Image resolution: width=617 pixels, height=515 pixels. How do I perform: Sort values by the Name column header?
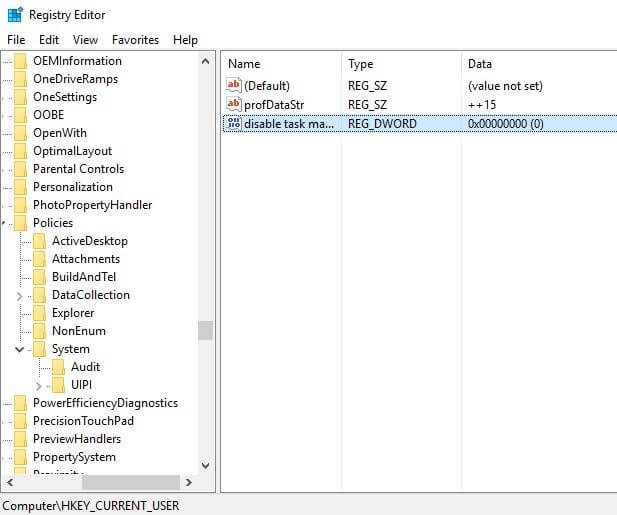(x=281, y=64)
